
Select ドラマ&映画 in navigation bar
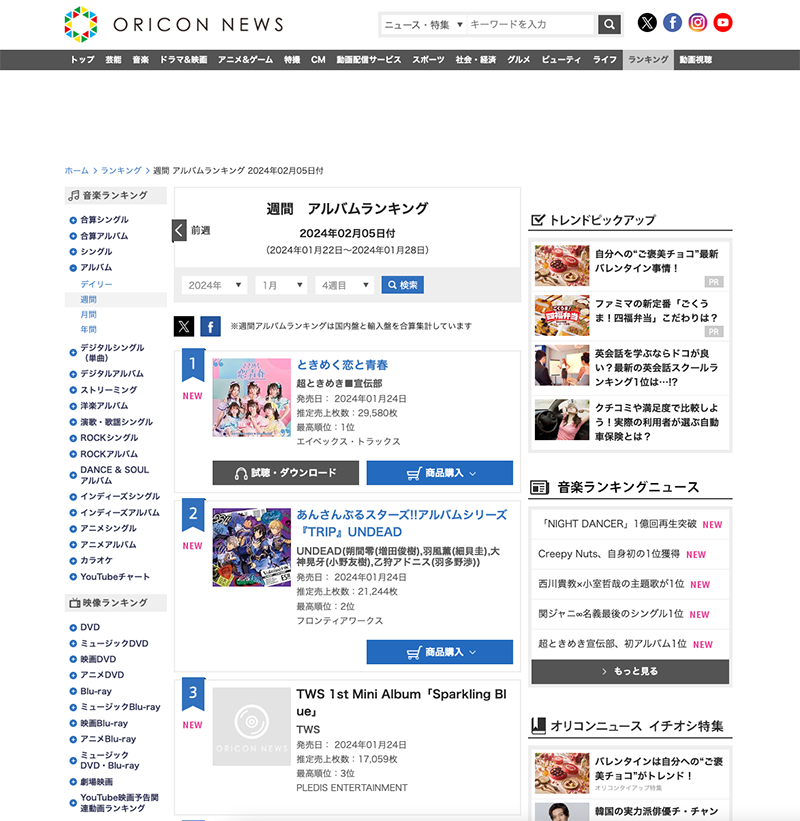tap(183, 60)
